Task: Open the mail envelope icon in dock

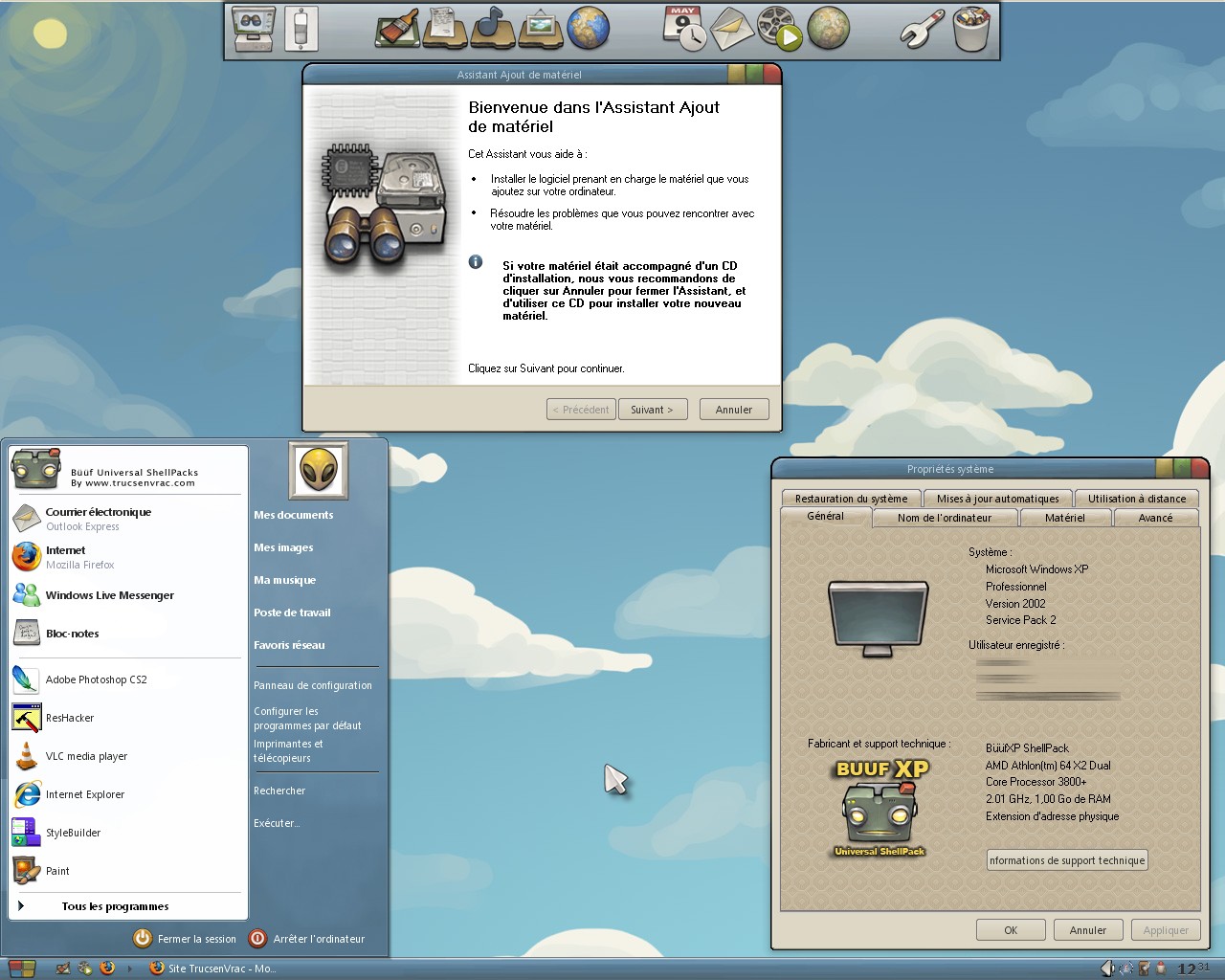Action: point(732,29)
